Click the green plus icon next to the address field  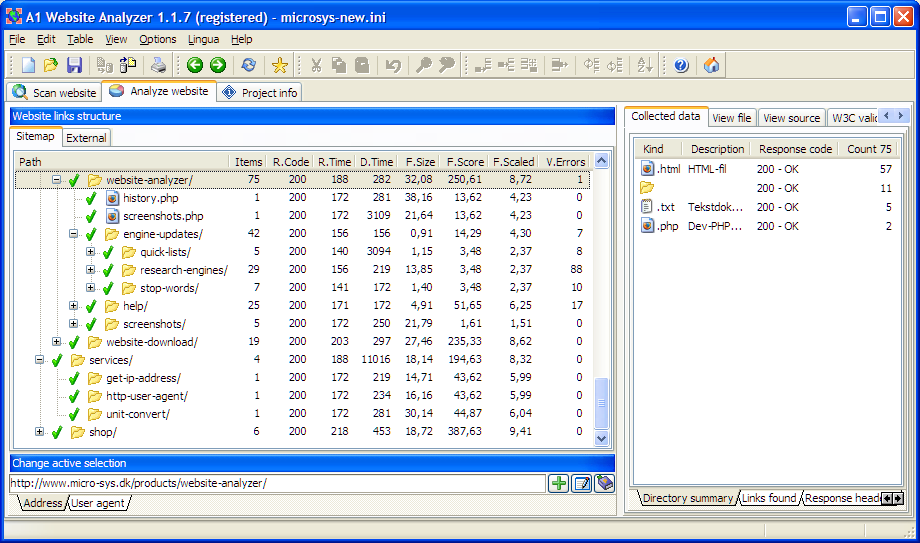[559, 483]
